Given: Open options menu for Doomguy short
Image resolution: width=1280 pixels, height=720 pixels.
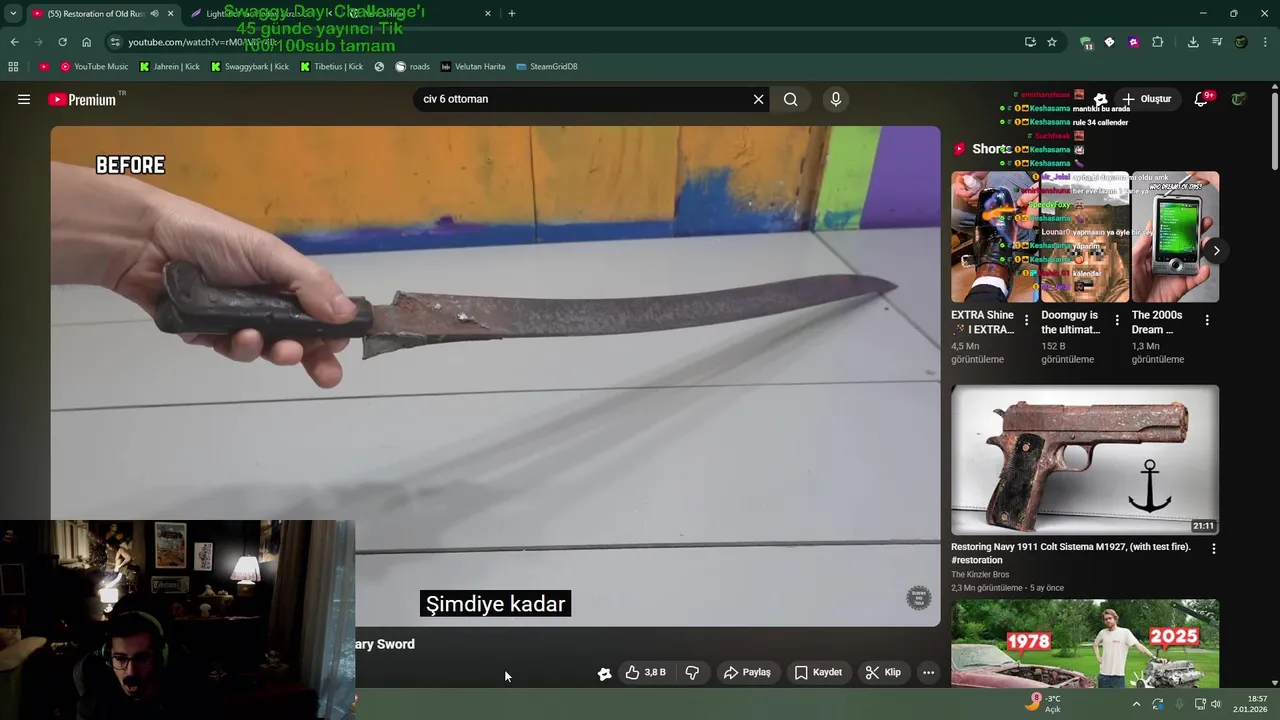Looking at the screenshot, I should (x=1117, y=321).
